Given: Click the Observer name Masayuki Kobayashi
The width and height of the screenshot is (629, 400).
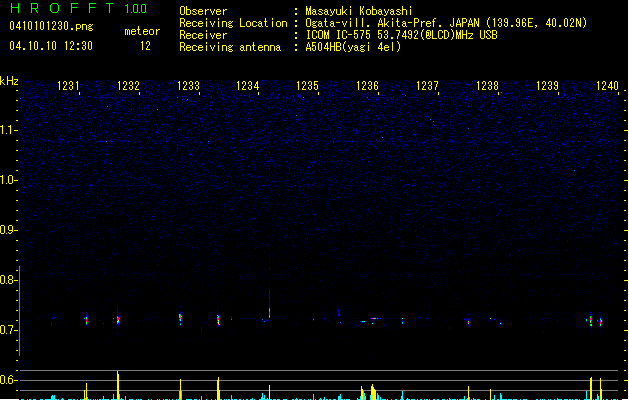Looking at the screenshot, I should [359, 11].
